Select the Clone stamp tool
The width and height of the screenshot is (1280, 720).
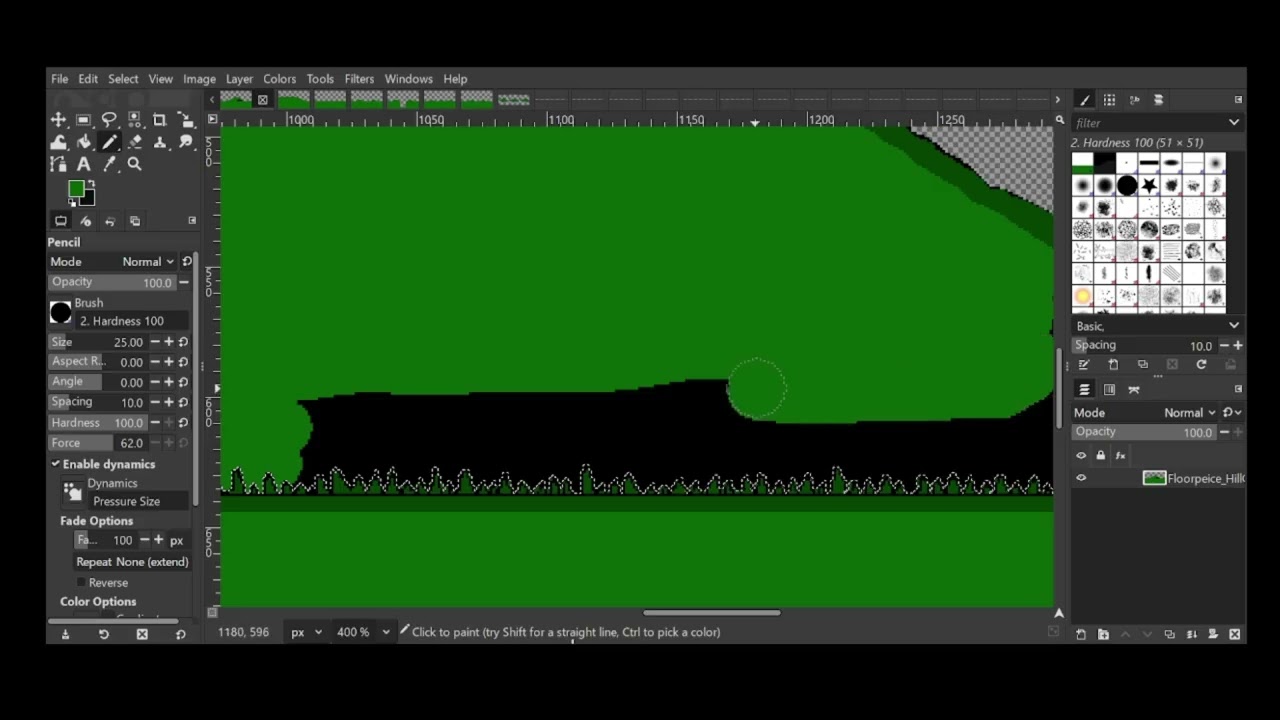[160, 142]
